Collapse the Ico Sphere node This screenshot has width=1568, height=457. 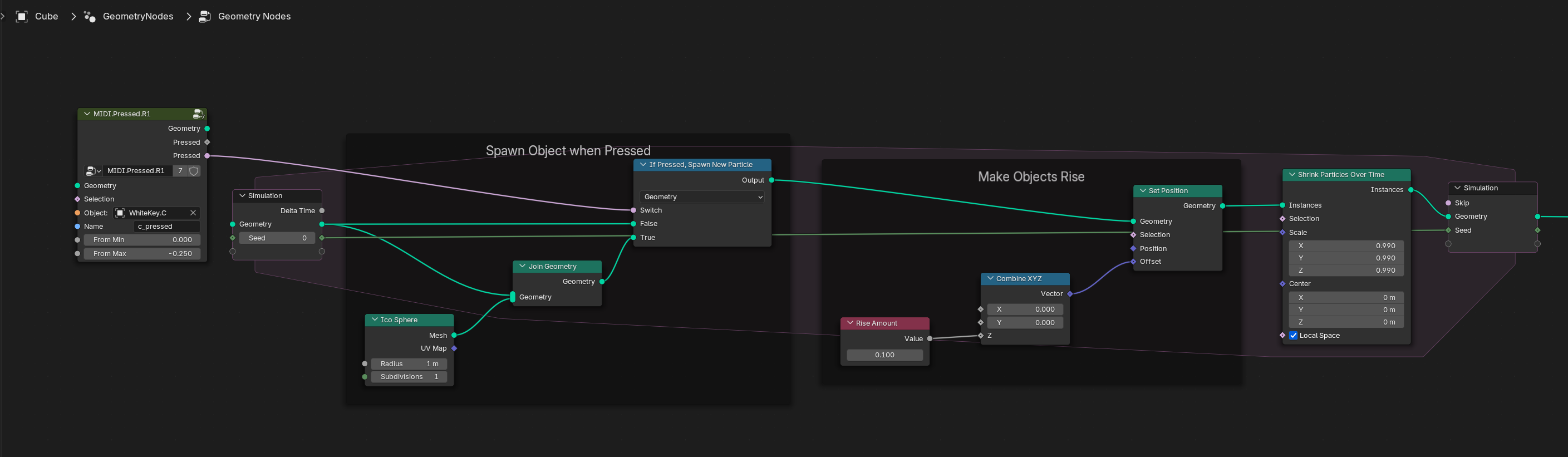pyautogui.click(x=375, y=320)
